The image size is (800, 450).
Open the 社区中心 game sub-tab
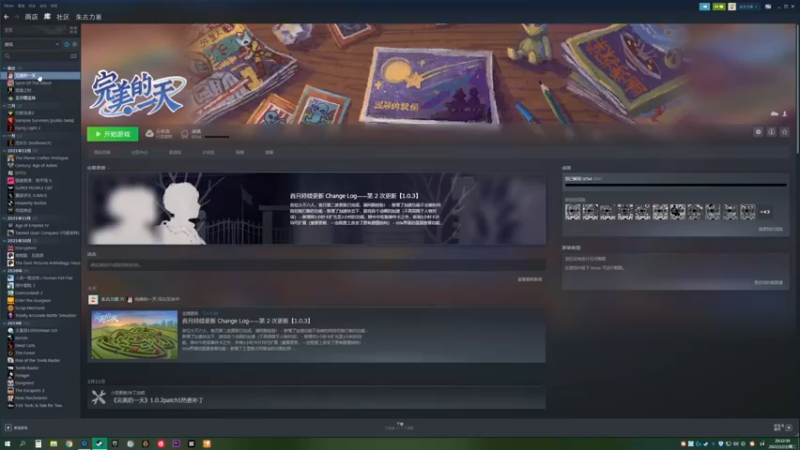pos(139,152)
